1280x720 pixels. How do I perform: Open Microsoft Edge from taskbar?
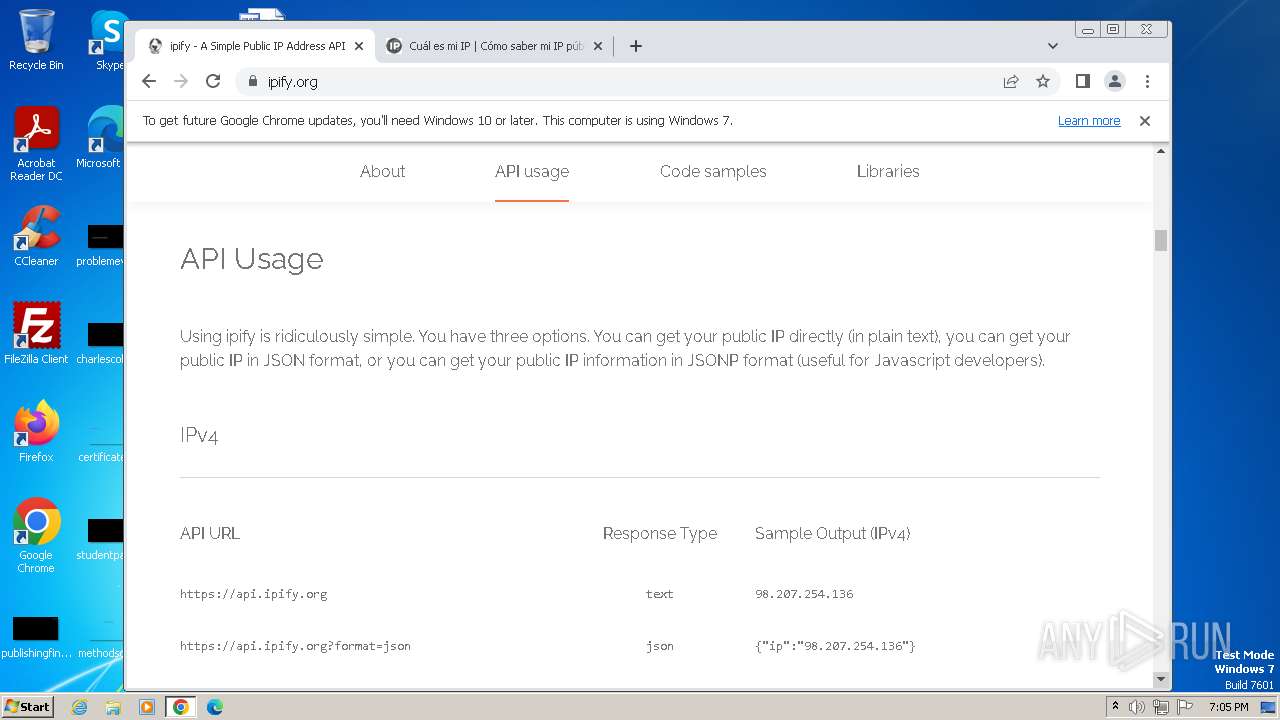click(x=215, y=707)
